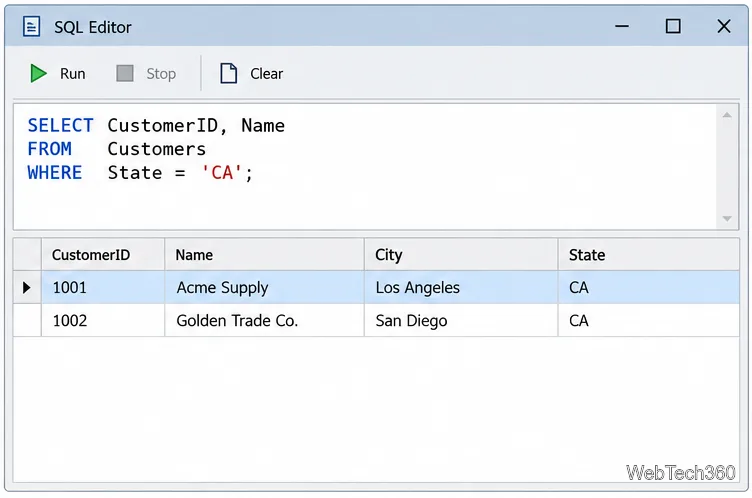
Task: Sort by the CustomerID column header
Action: 103,255
